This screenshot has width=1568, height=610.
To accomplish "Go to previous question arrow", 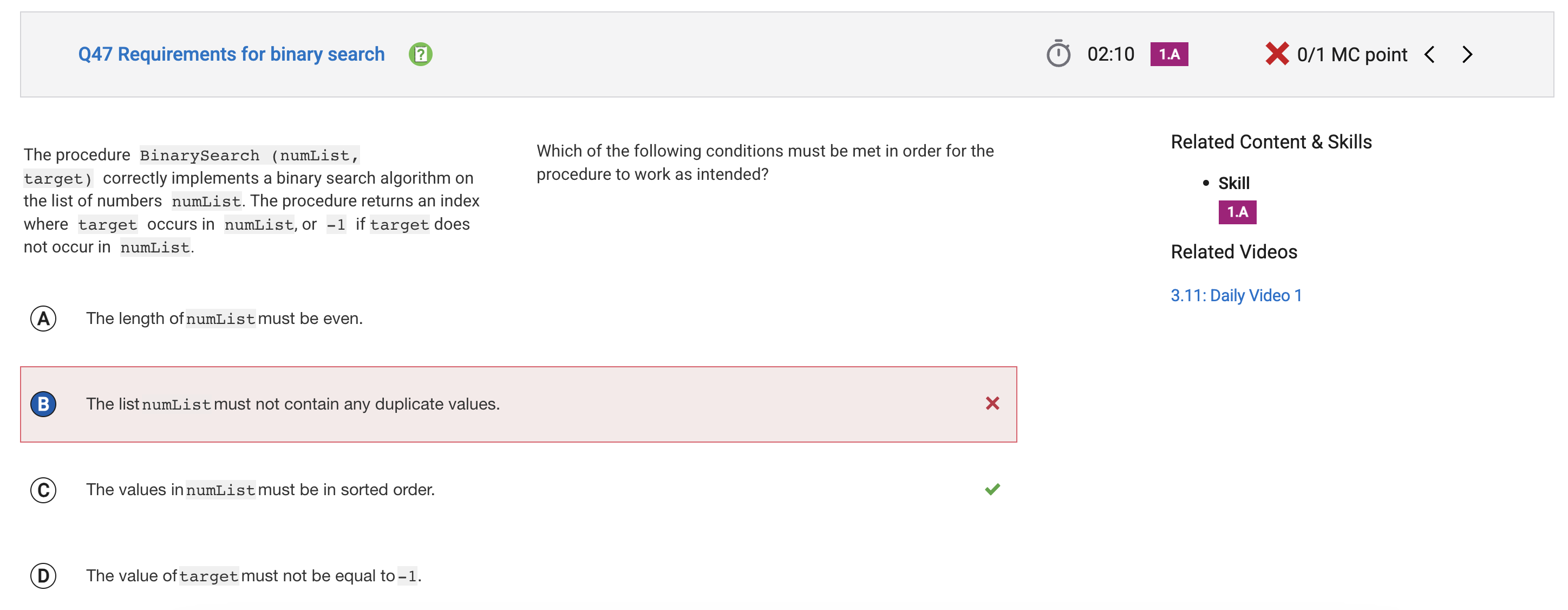I will pyautogui.click(x=1430, y=54).
